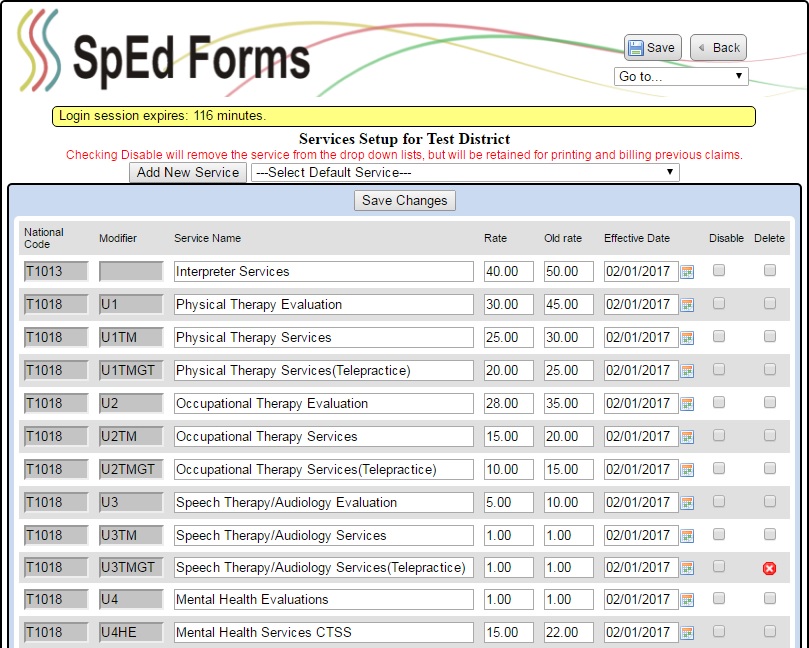Screen dimensions: 809x648
Task: Click the Add New Service button
Action: 188,173
